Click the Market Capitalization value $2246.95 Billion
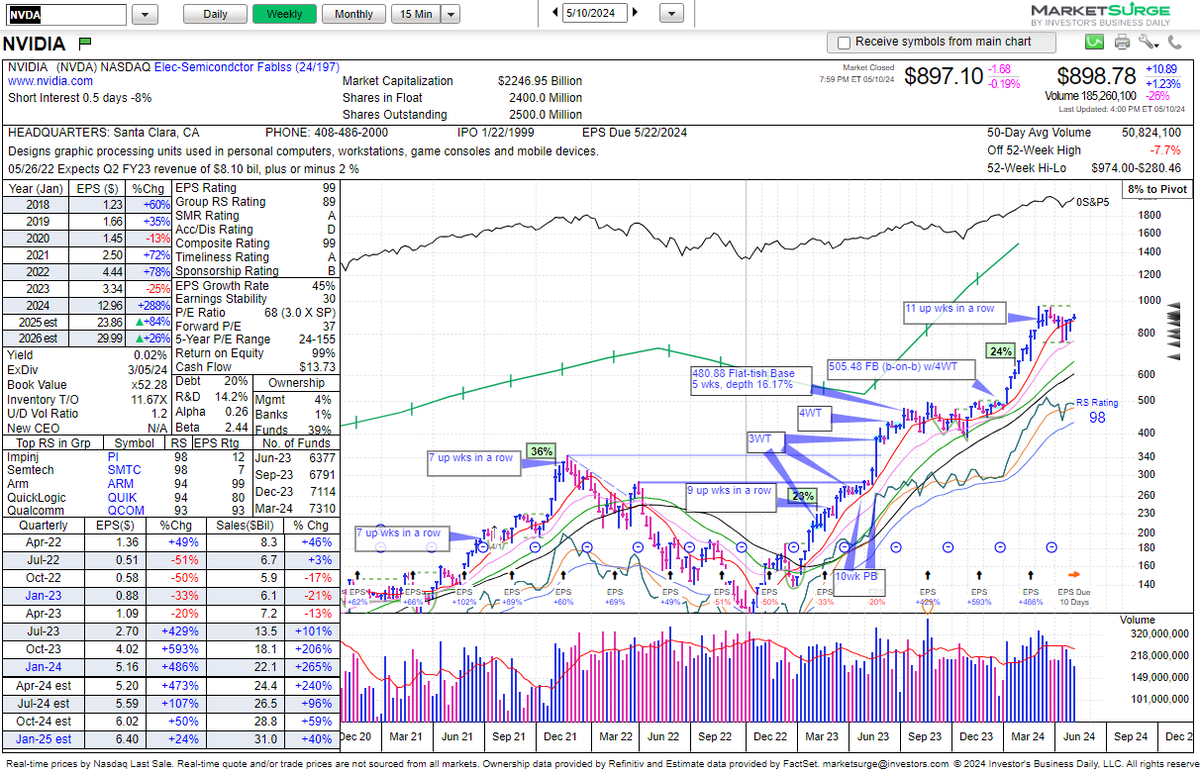Viewport: 1200px width, 774px height. click(x=540, y=81)
